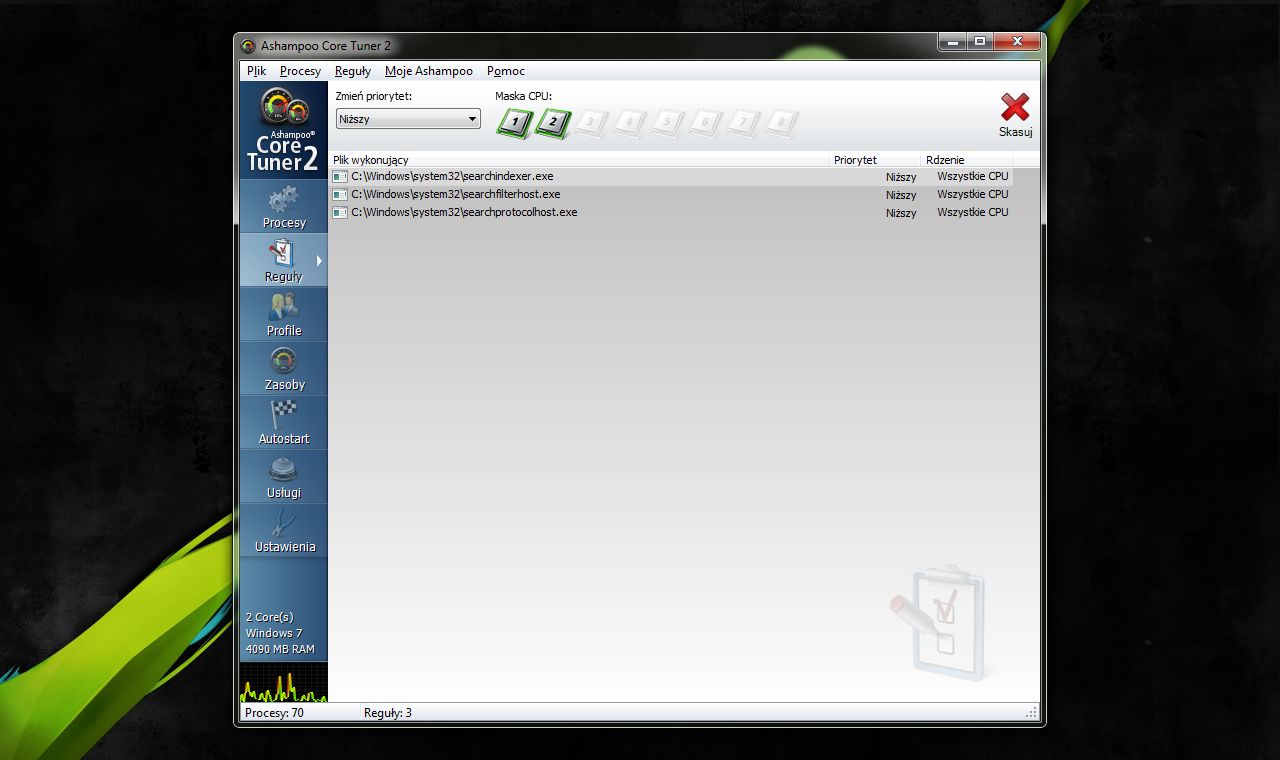
Task: Click Niższy priority of searchprotocolhost.exe
Action: [x=901, y=213]
